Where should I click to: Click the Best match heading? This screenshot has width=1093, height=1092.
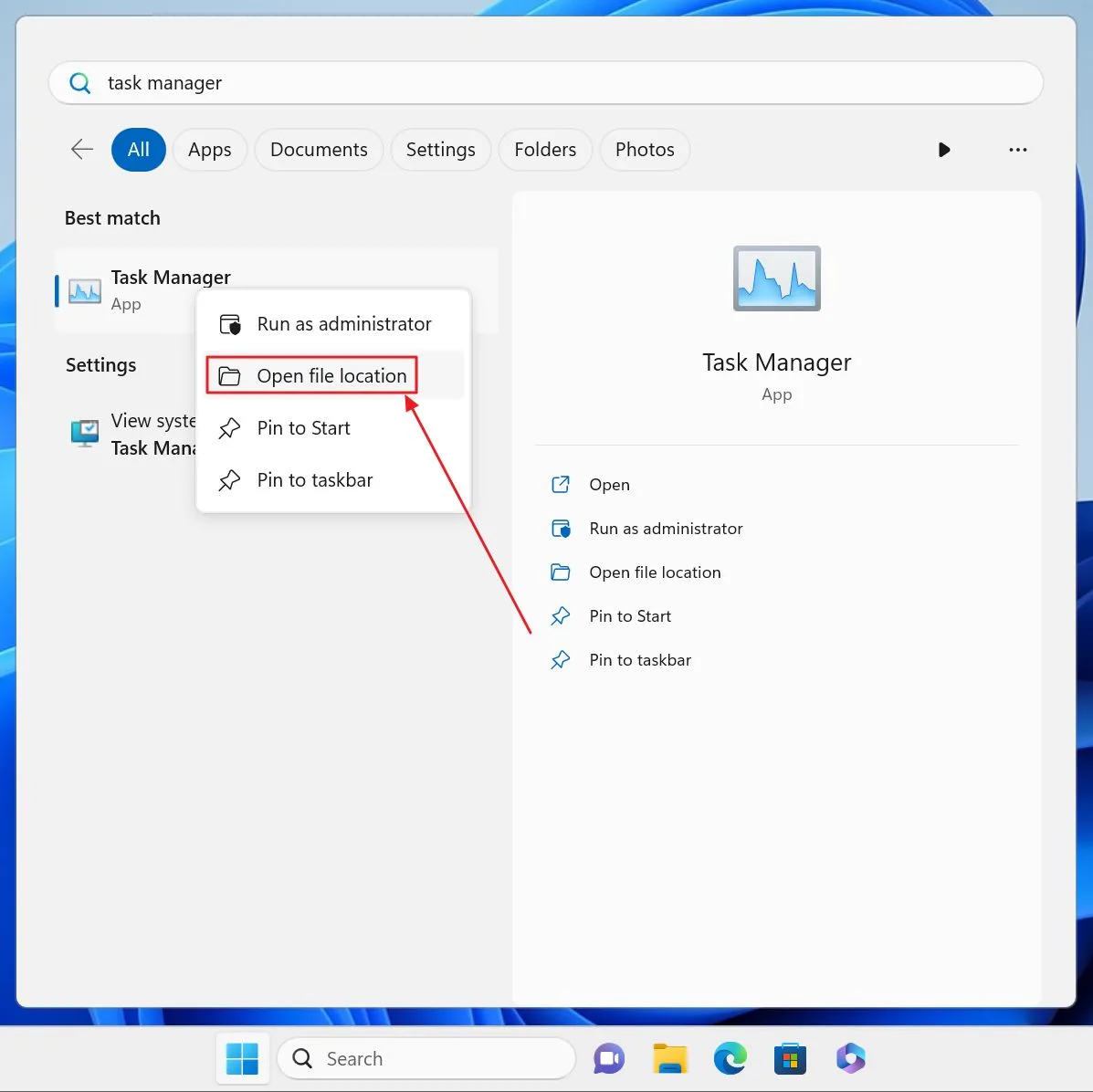pos(112,218)
